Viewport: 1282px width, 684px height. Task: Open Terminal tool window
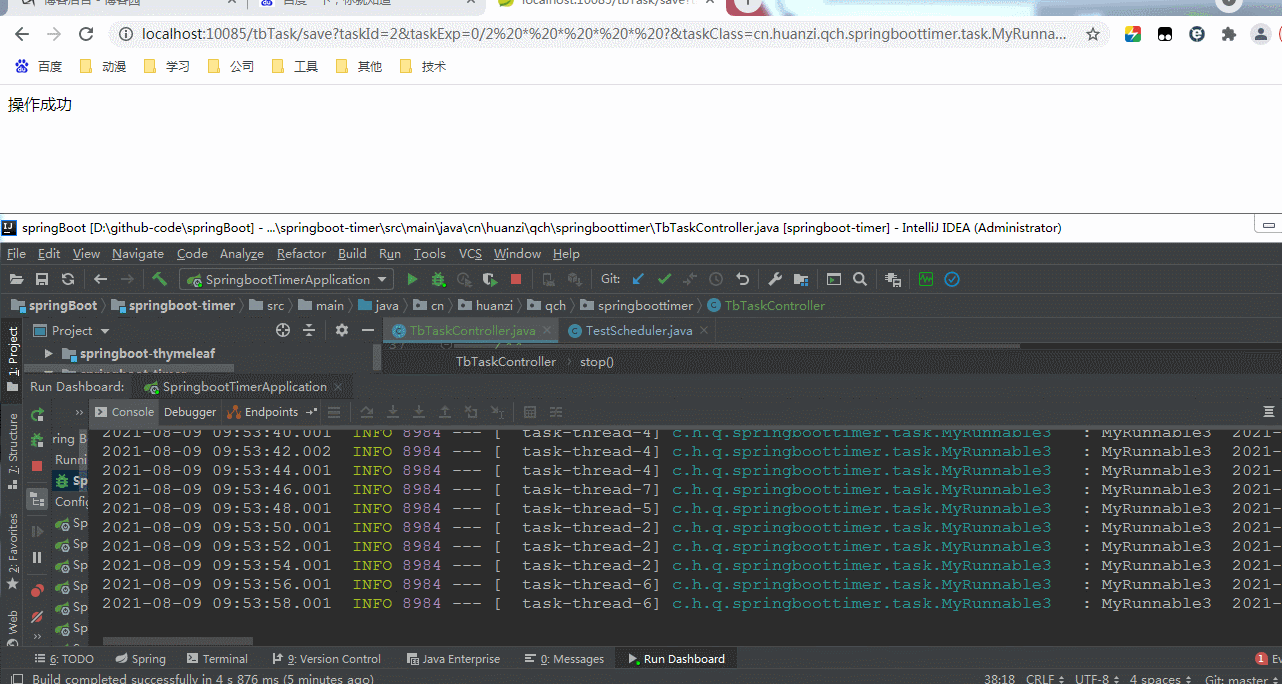[x=216, y=659]
